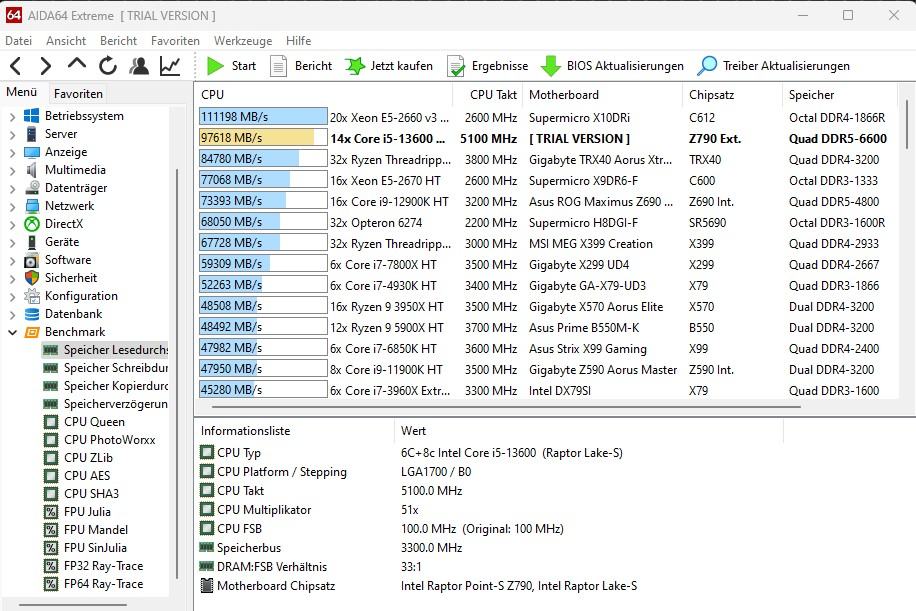
Task: Switch to the Menü sidebar tab
Action: 22,92
